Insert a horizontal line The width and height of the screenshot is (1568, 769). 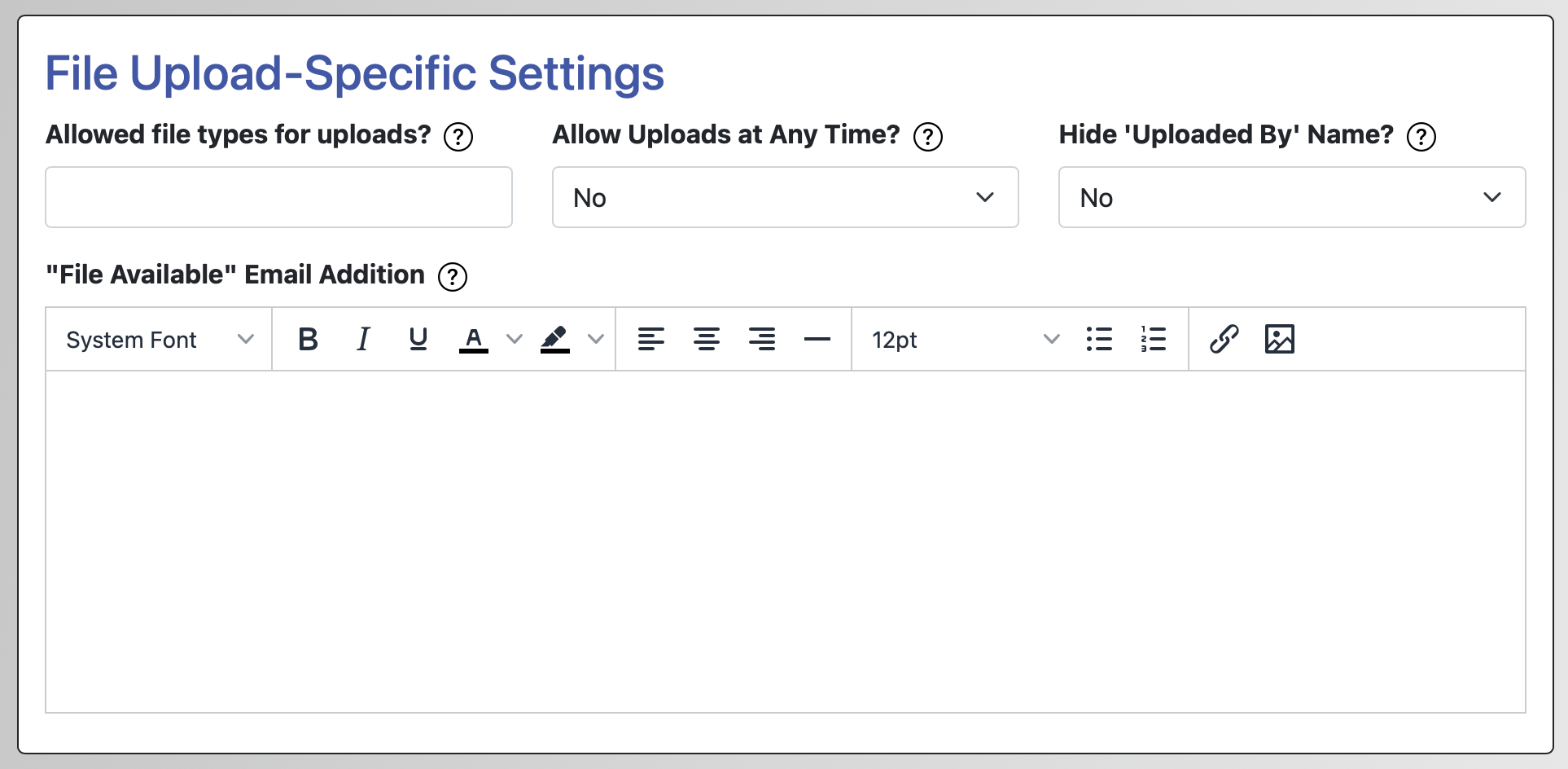(817, 339)
